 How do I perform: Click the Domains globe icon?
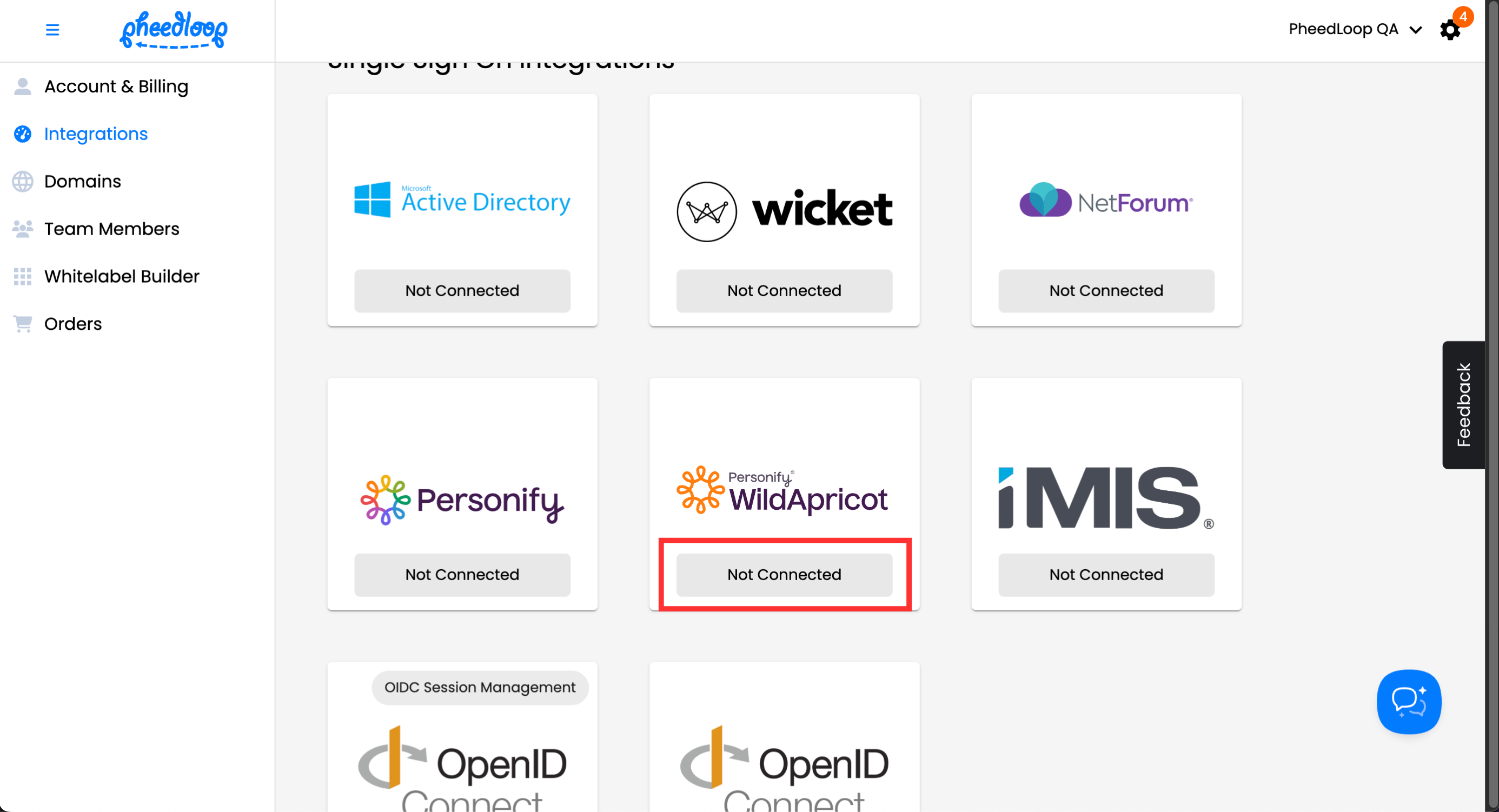pyautogui.click(x=23, y=182)
